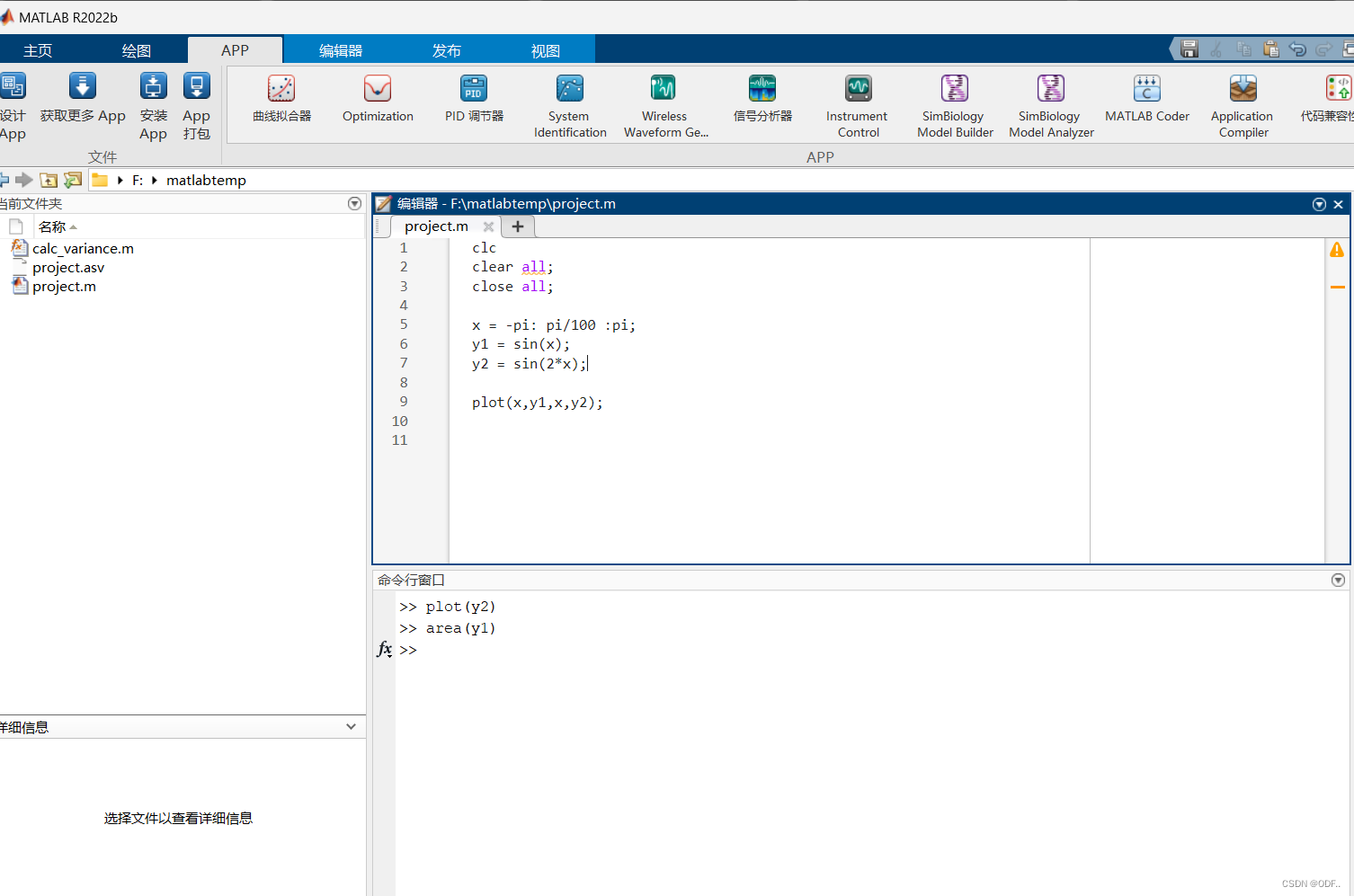Switch to the 编辑器 (Editor) ribbon tab

[x=341, y=50]
